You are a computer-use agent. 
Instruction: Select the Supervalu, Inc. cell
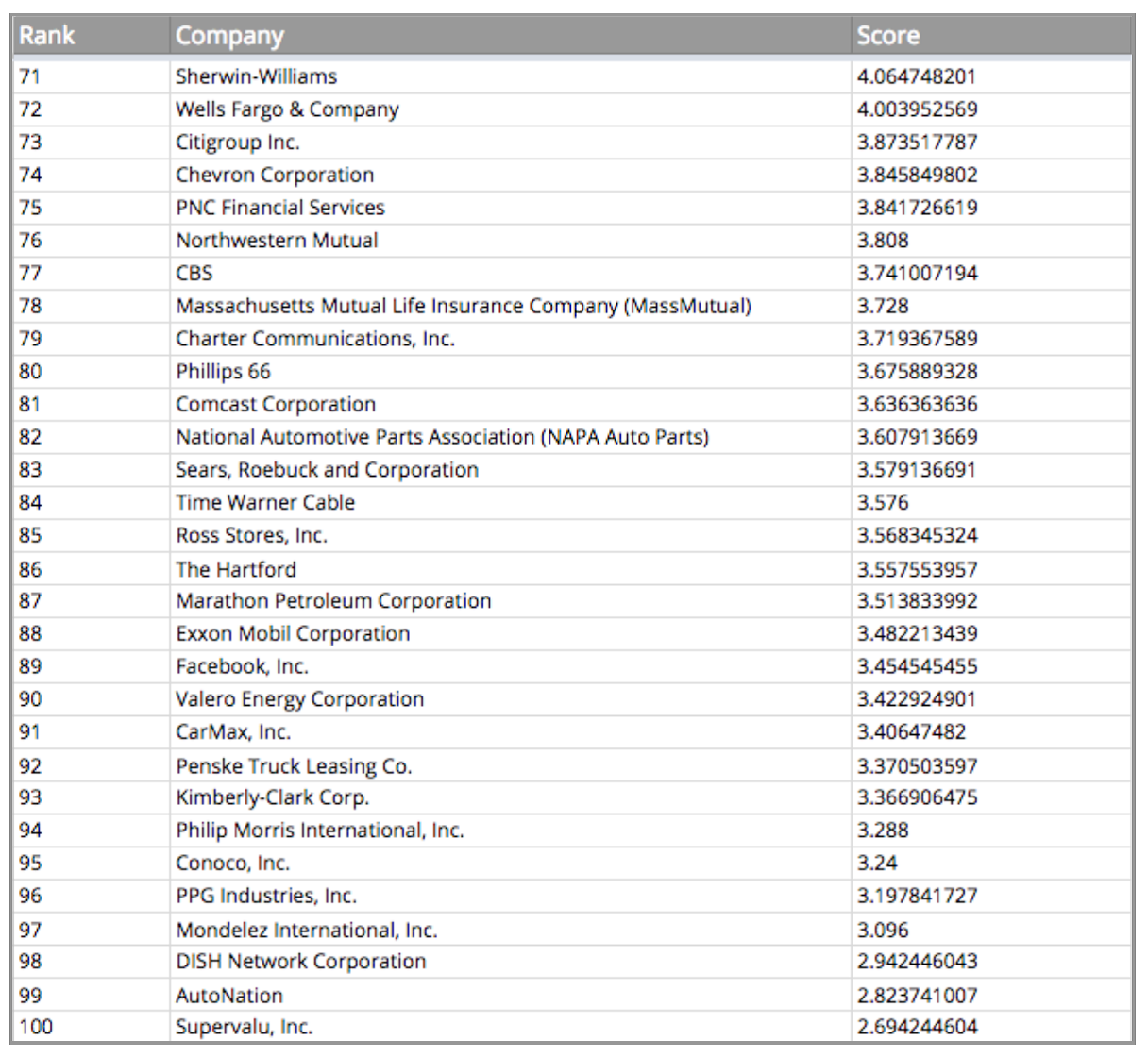(x=511, y=1027)
